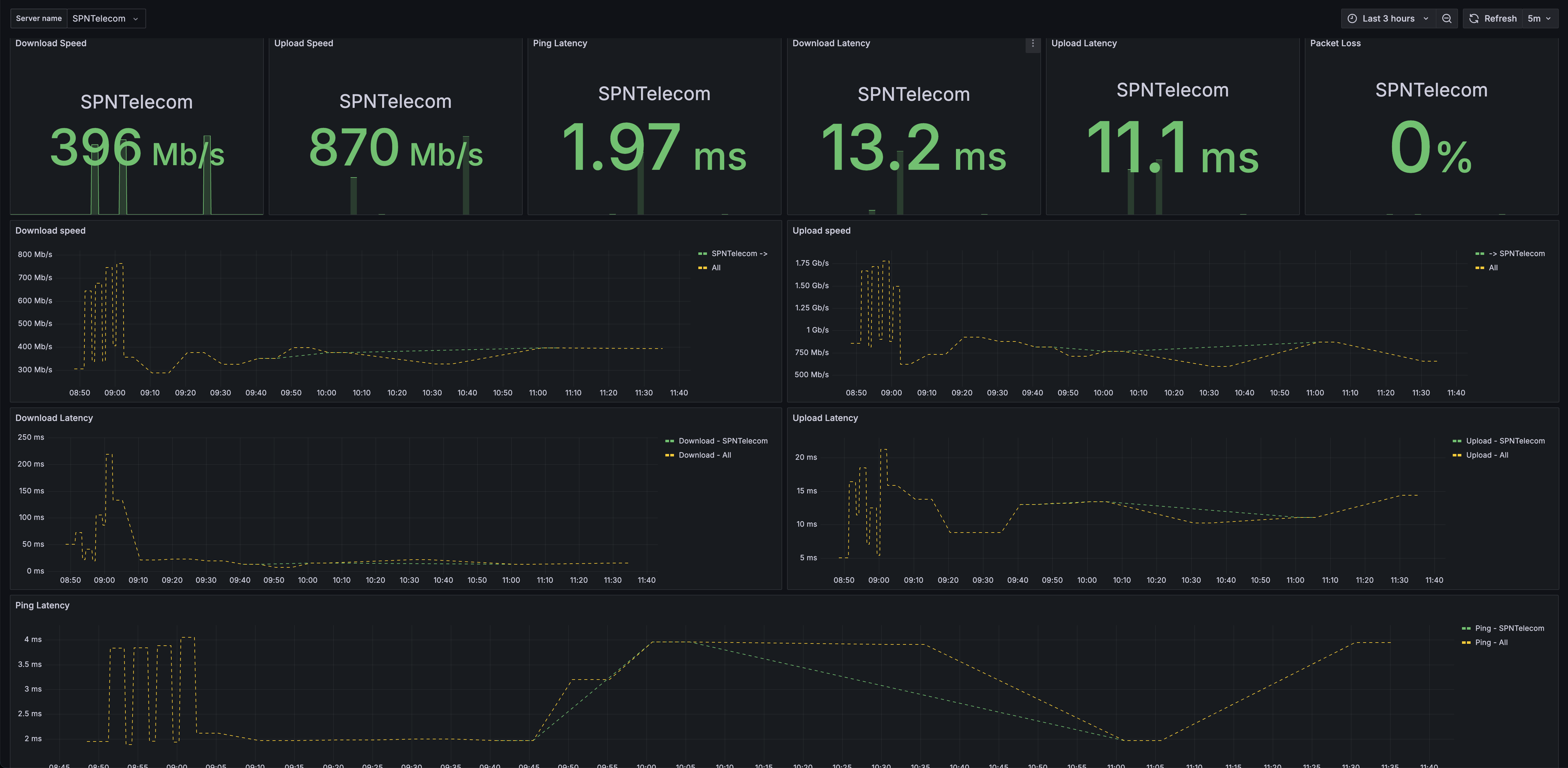The width and height of the screenshot is (1568, 768).
Task: Open the Upload Speed stat panel title
Action: pos(304,43)
